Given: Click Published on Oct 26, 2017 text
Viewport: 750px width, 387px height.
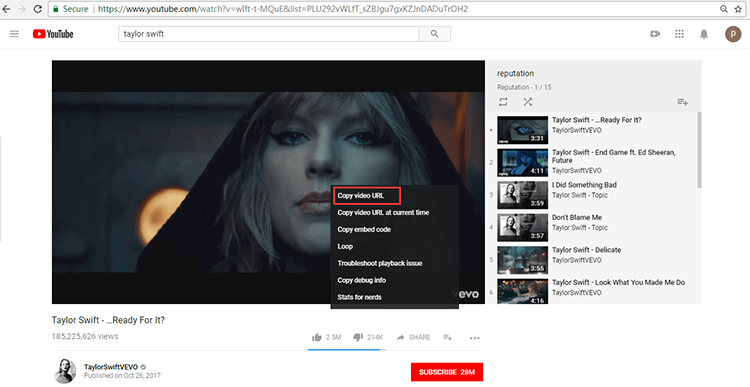Looking at the screenshot, I should (x=122, y=376).
